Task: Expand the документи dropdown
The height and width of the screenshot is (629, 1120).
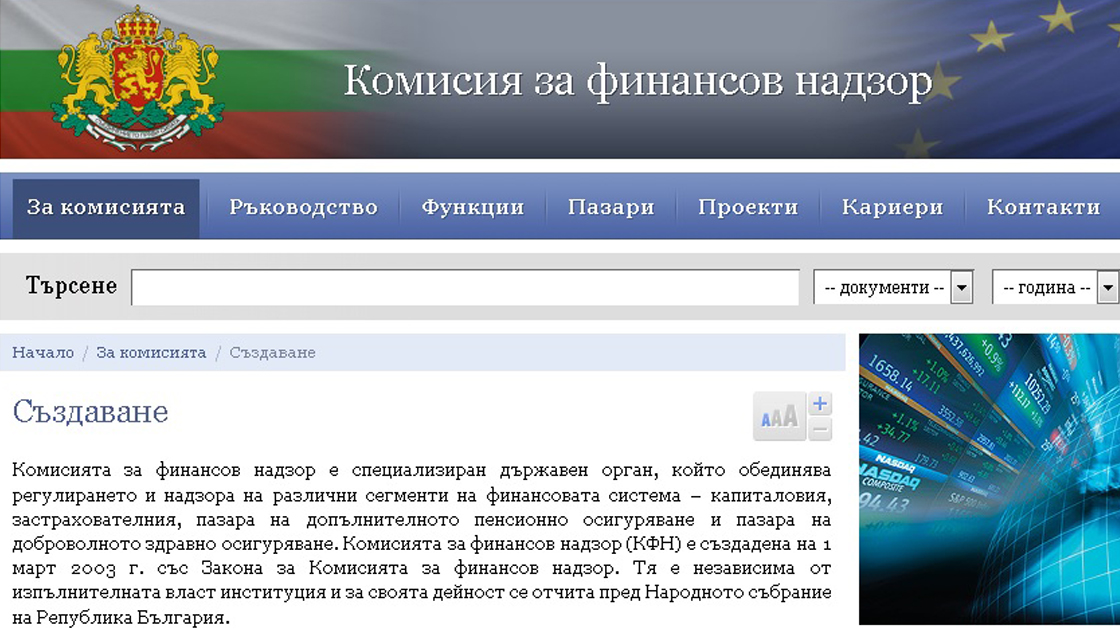Action: tap(893, 288)
